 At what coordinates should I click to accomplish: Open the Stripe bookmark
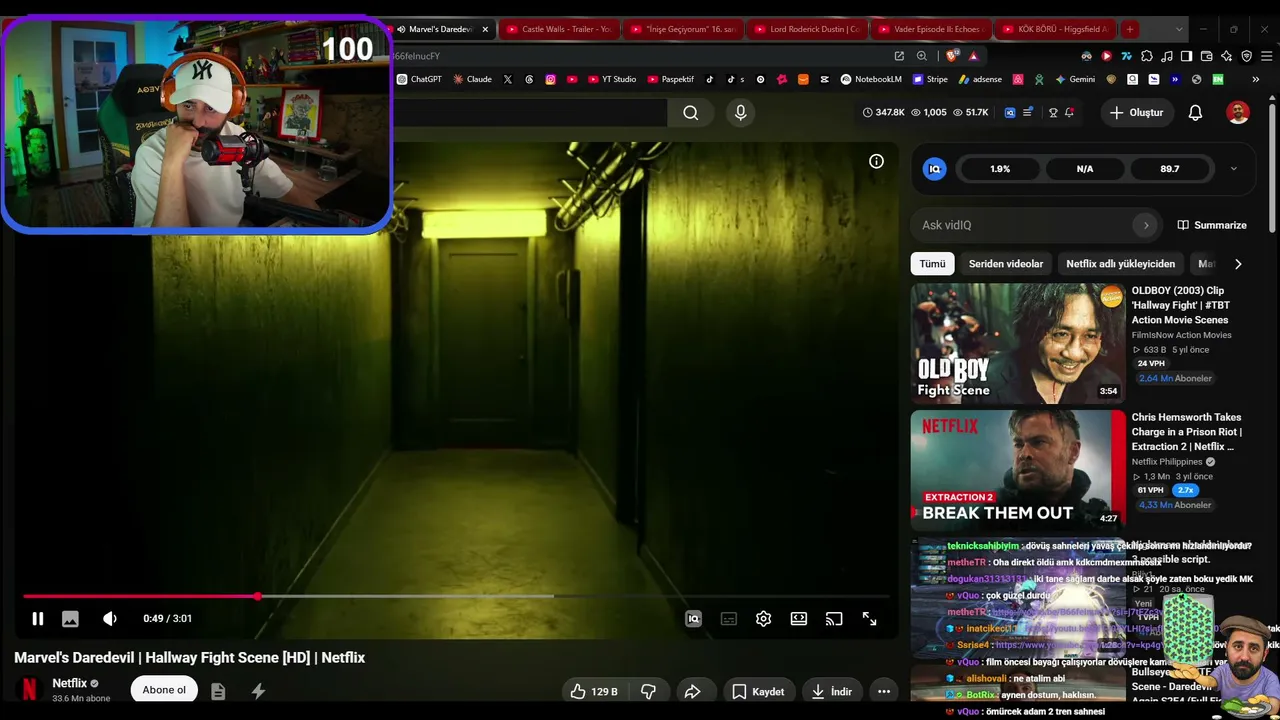[x=929, y=79]
